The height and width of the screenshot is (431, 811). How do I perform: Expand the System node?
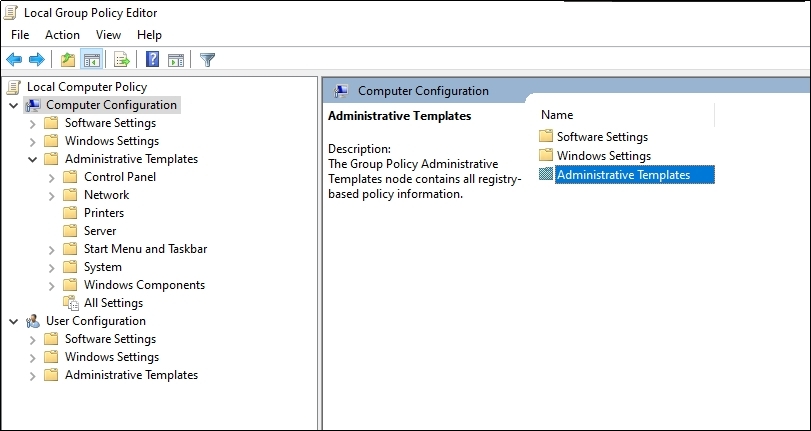[52, 267]
